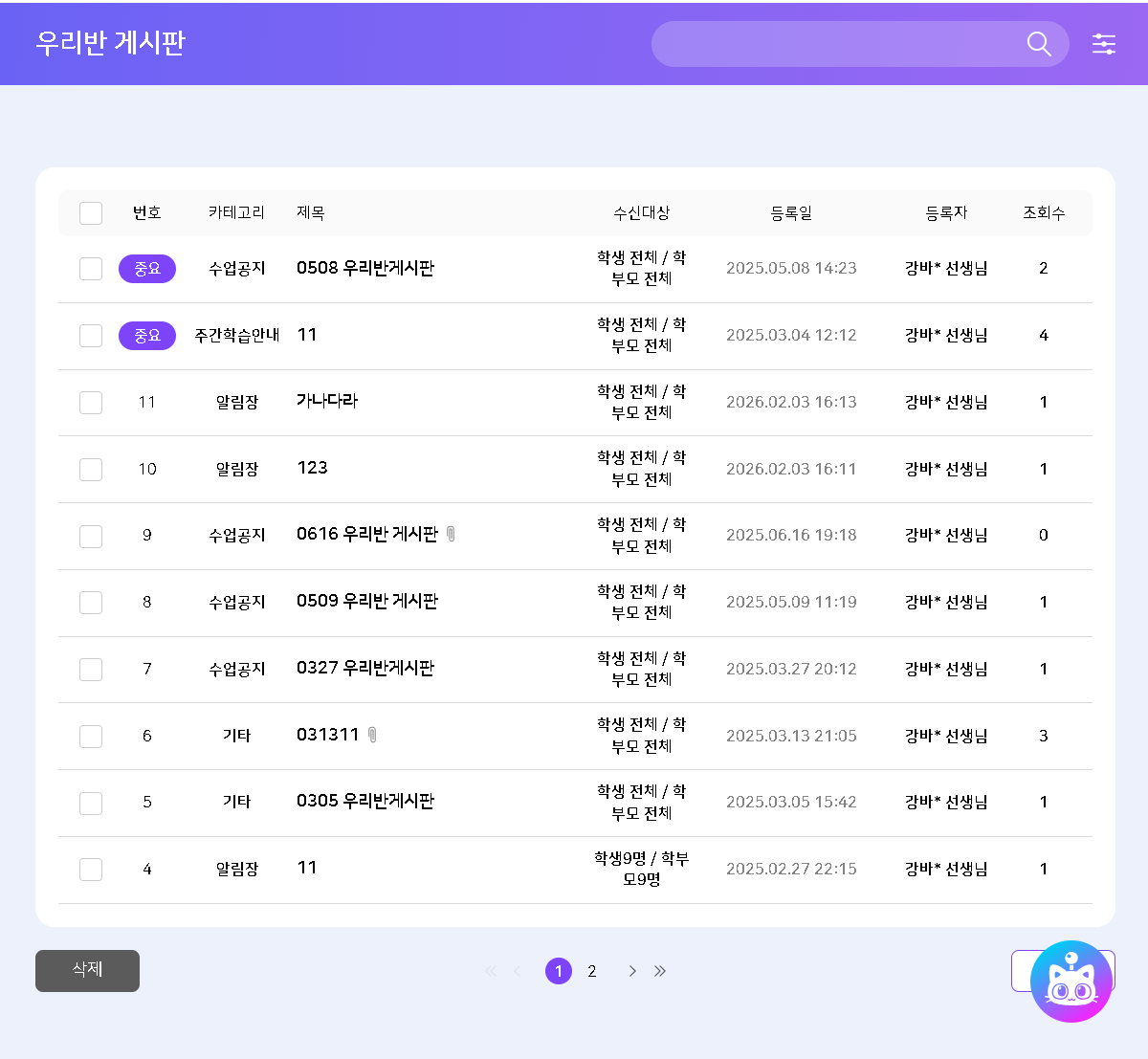Check the box for post number 11
Image resolution: width=1148 pixels, height=1059 pixels.
pyautogui.click(x=91, y=403)
